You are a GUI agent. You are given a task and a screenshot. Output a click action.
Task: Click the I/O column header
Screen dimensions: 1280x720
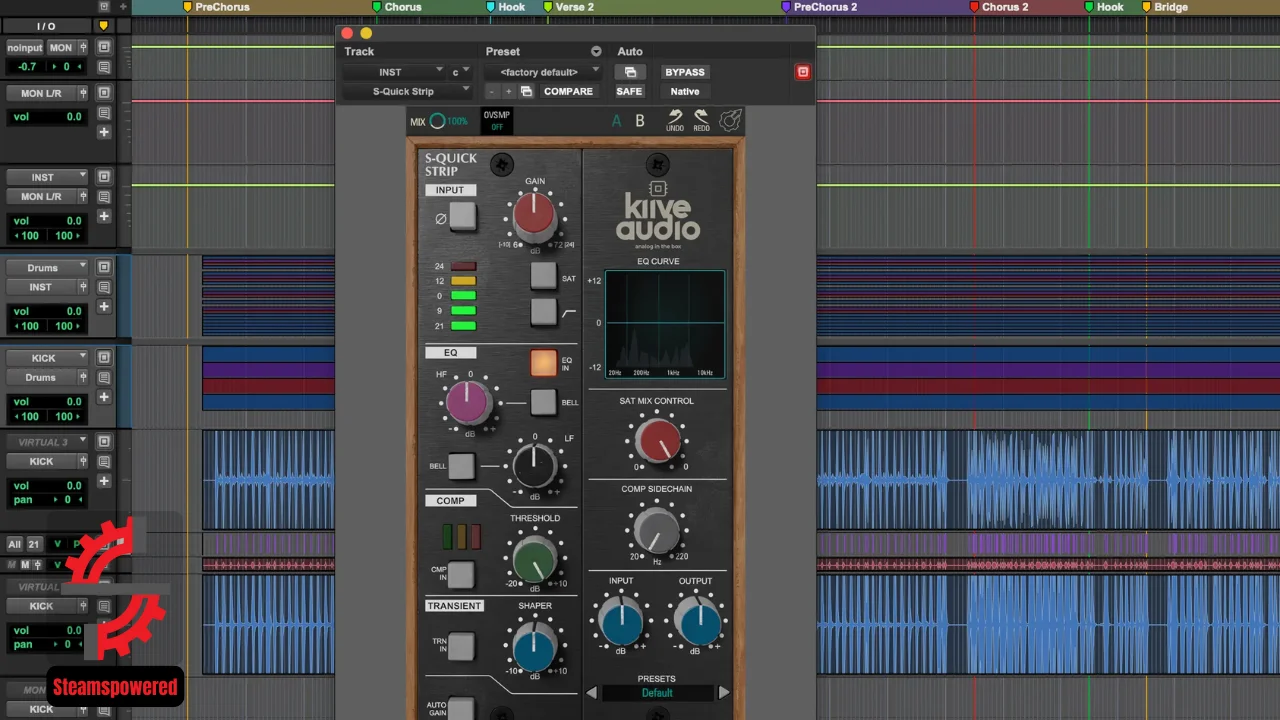coord(47,26)
